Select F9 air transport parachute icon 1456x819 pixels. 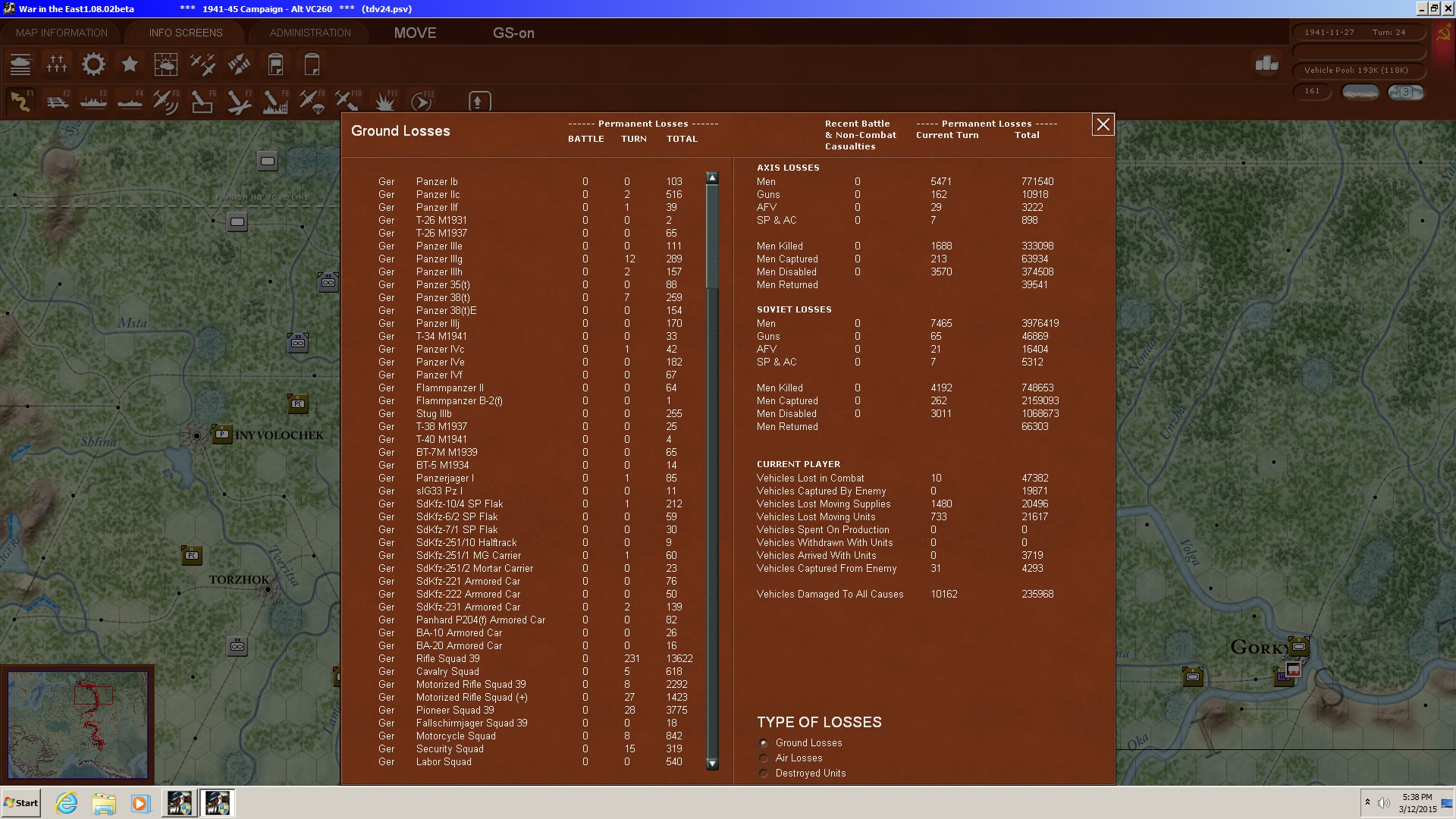pos(312,102)
